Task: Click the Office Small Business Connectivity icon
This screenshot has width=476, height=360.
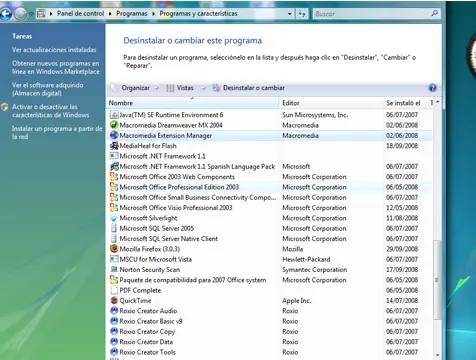Action: 114,197
